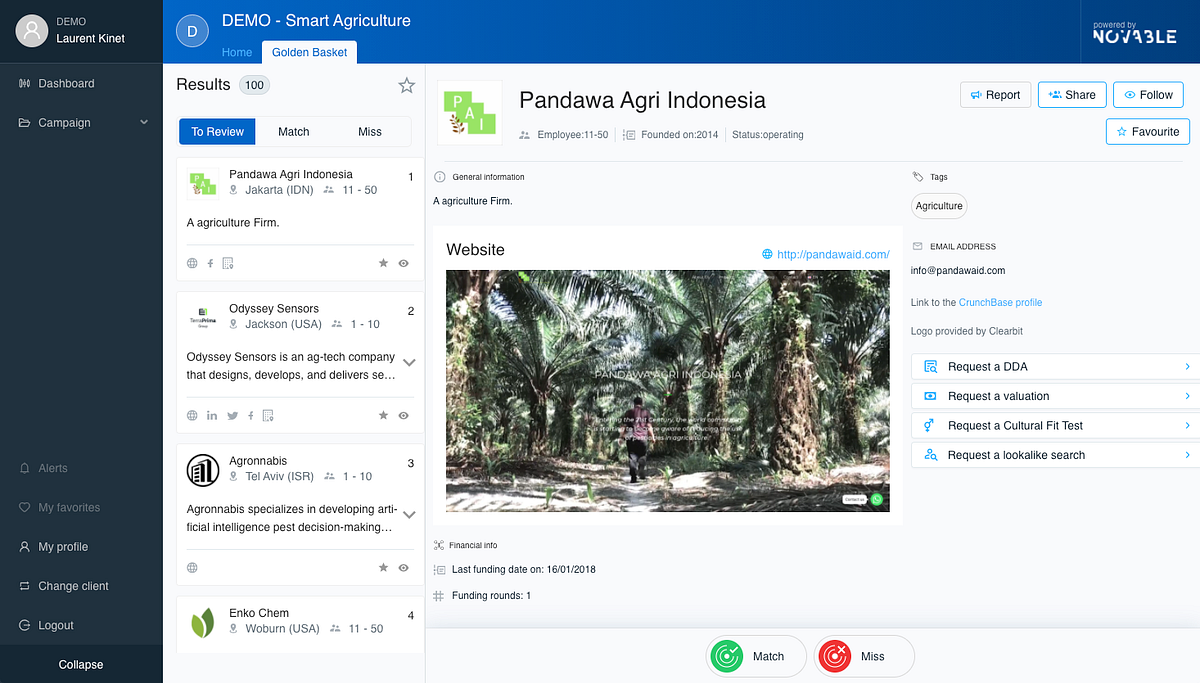
Task: Toggle eye icon on Agronnabis card
Action: coord(404,567)
